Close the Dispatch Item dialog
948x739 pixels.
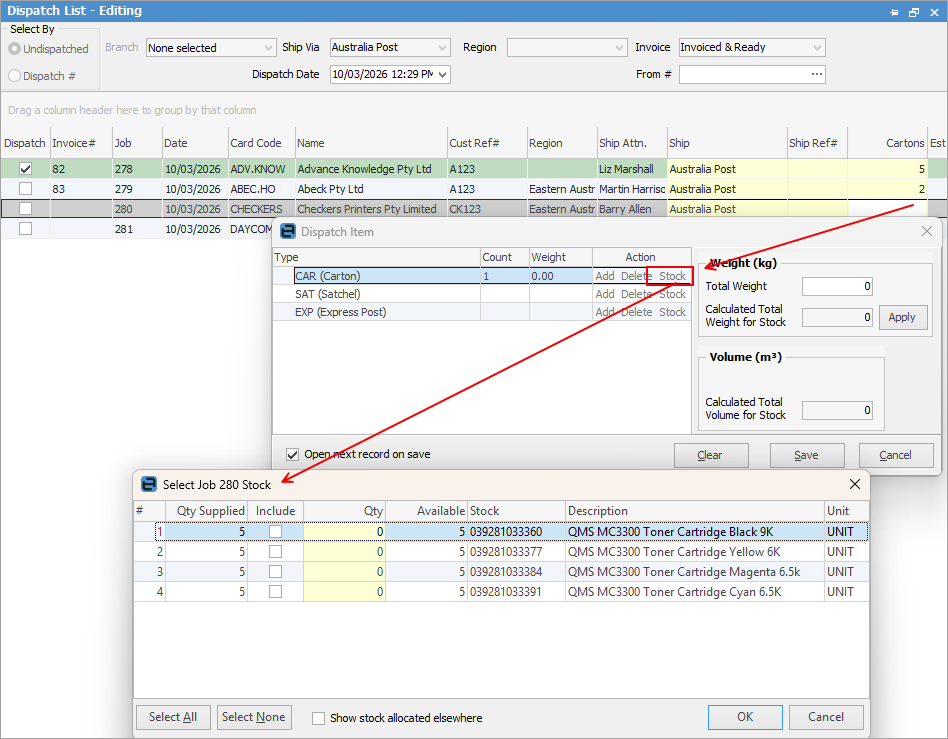pyautogui.click(x=927, y=231)
